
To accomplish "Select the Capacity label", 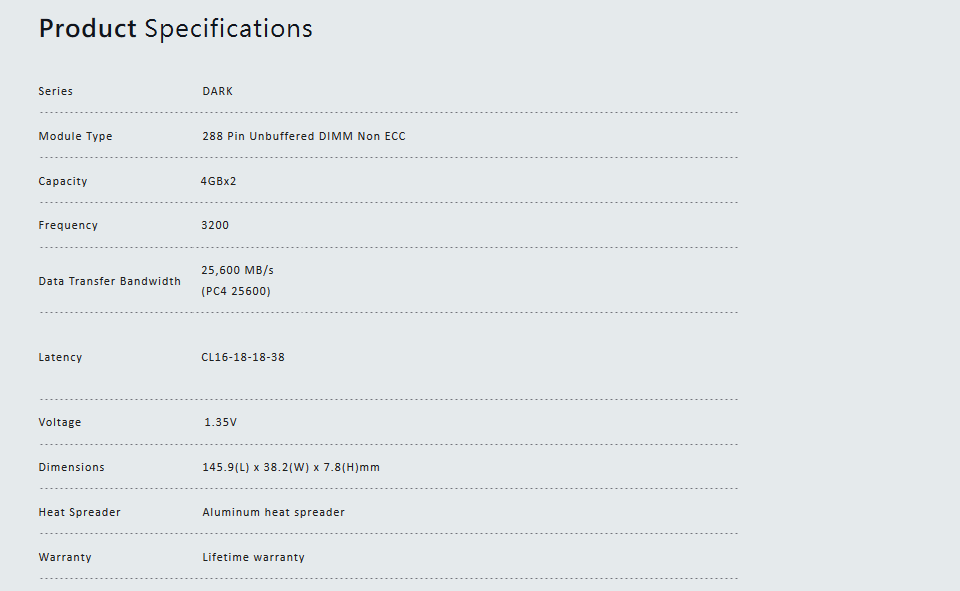I will pos(63,181).
